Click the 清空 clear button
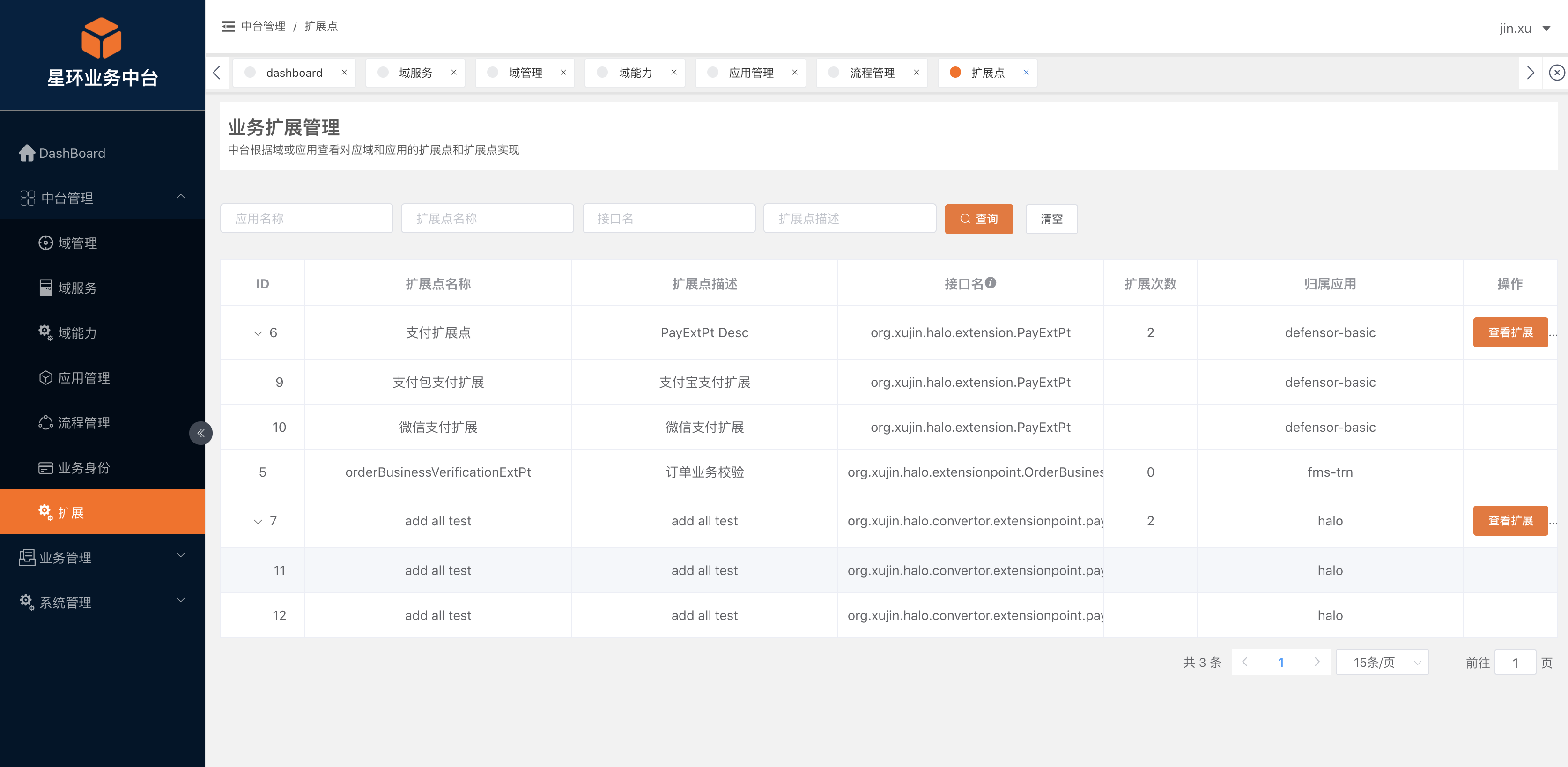The width and height of the screenshot is (1568, 767). [x=1051, y=219]
